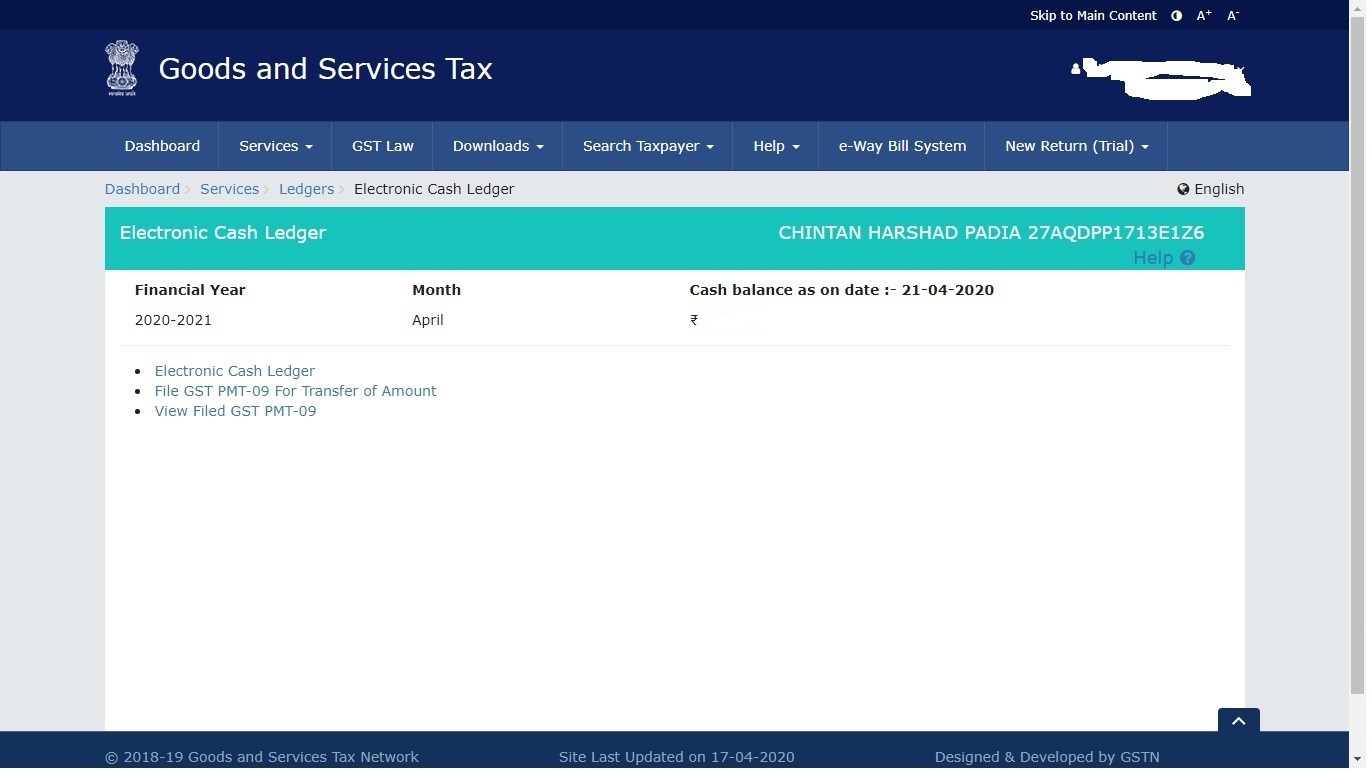Expand the New Return (Trial) dropdown

pos(1076,146)
